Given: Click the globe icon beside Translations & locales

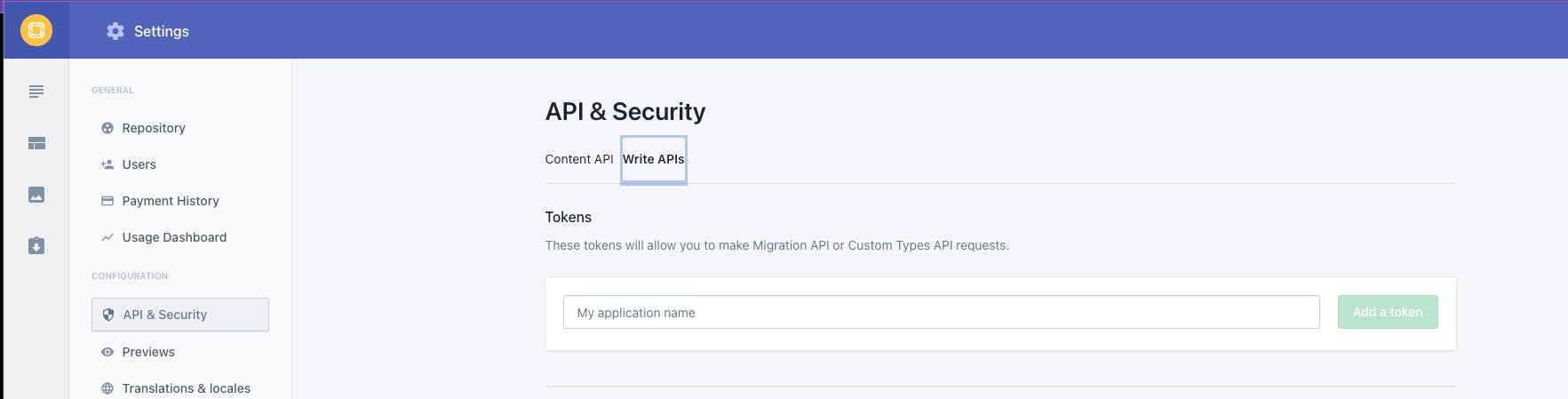Looking at the screenshot, I should coord(107,388).
